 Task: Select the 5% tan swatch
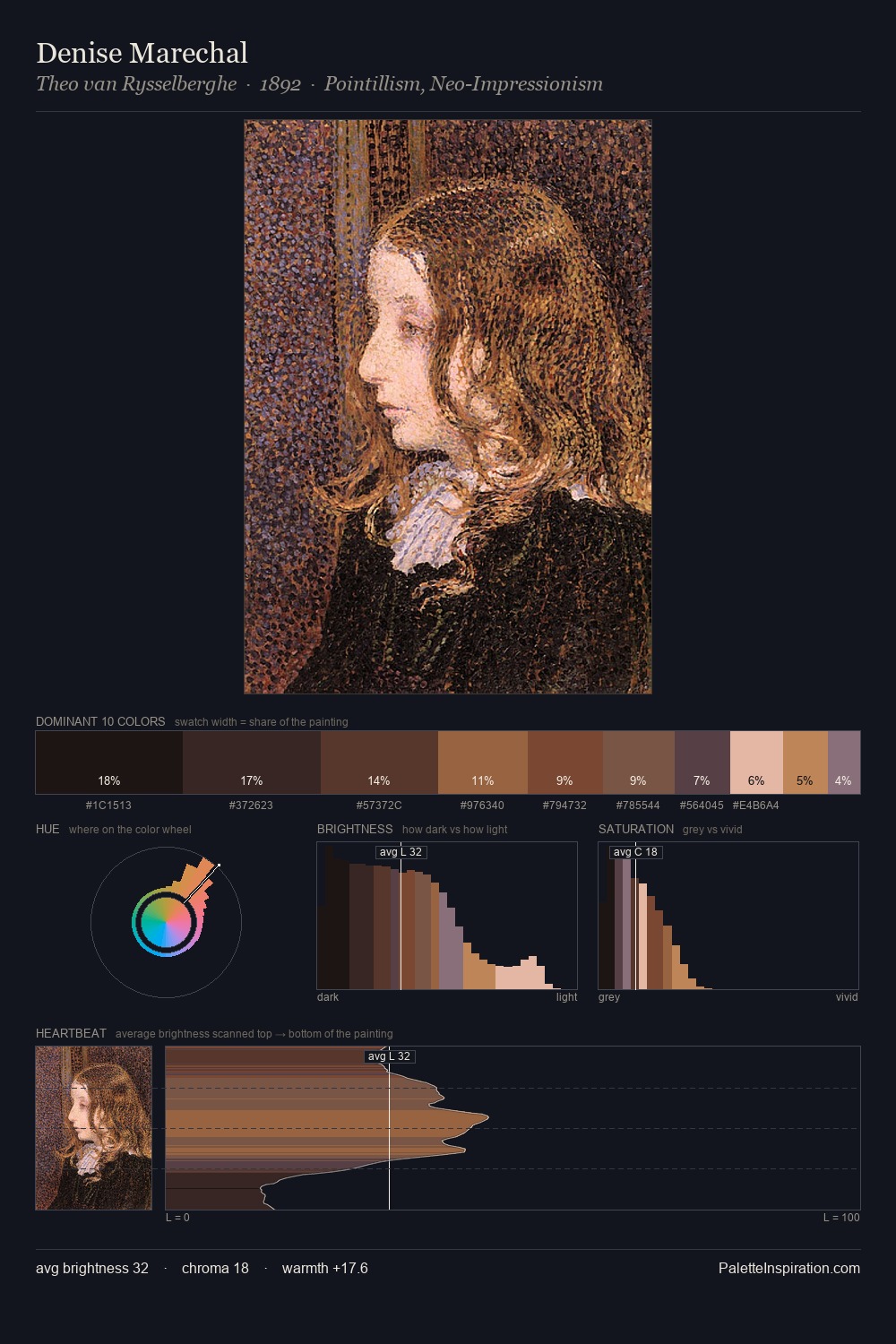806,762
